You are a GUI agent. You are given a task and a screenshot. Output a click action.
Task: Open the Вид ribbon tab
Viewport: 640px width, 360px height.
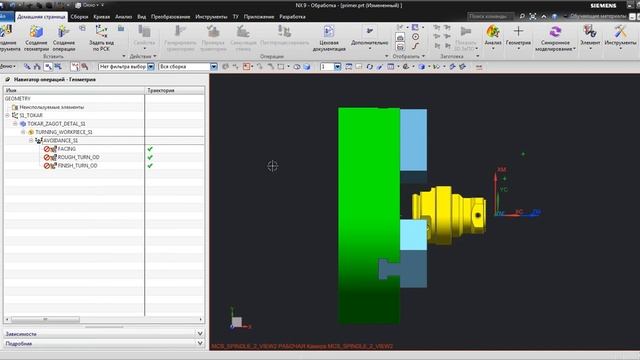coord(142,17)
